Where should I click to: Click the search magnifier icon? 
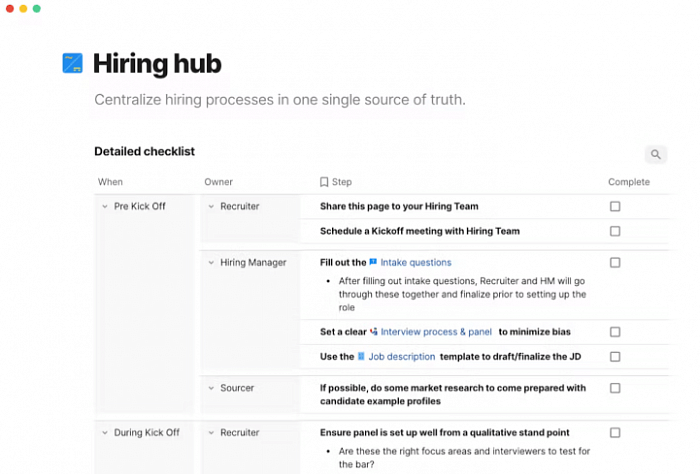pyautogui.click(x=655, y=154)
